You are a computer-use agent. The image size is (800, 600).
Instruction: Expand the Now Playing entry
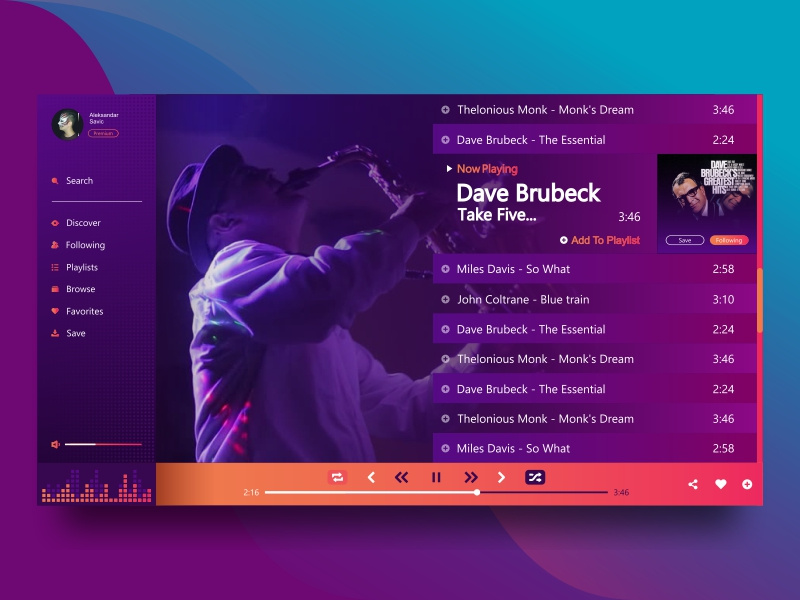(449, 169)
